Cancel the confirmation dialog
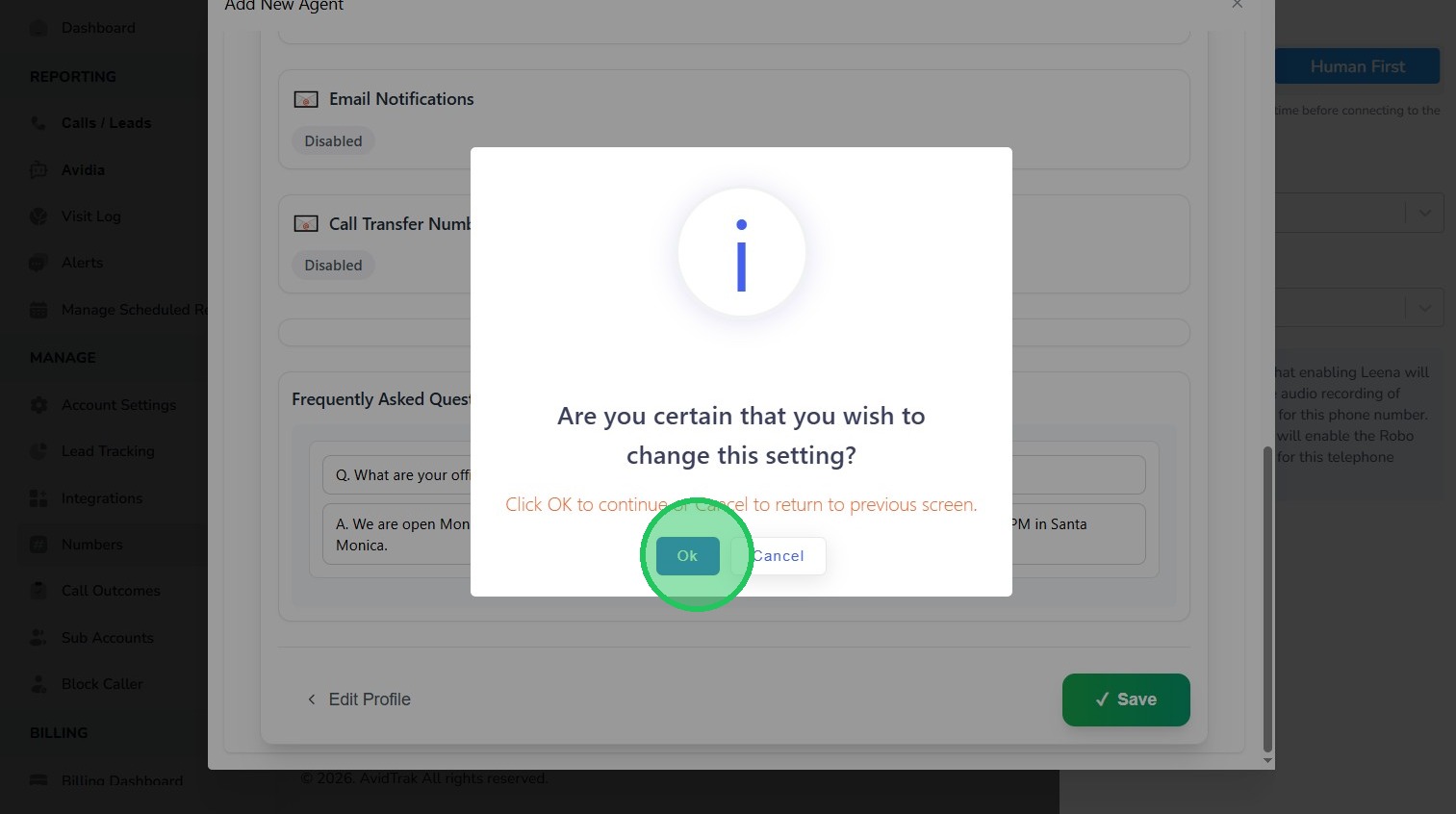Screen dimensions: 1456x814 pyautogui.click(x=778, y=555)
